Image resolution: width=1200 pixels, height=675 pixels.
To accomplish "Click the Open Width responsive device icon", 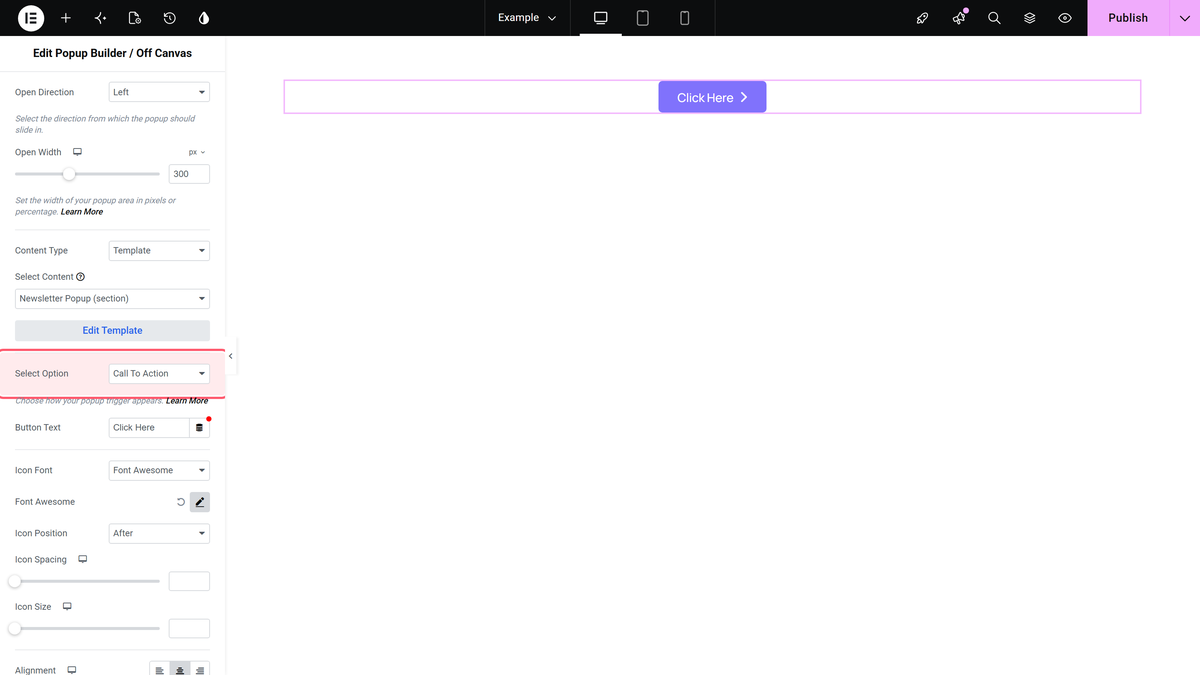I will coord(77,152).
